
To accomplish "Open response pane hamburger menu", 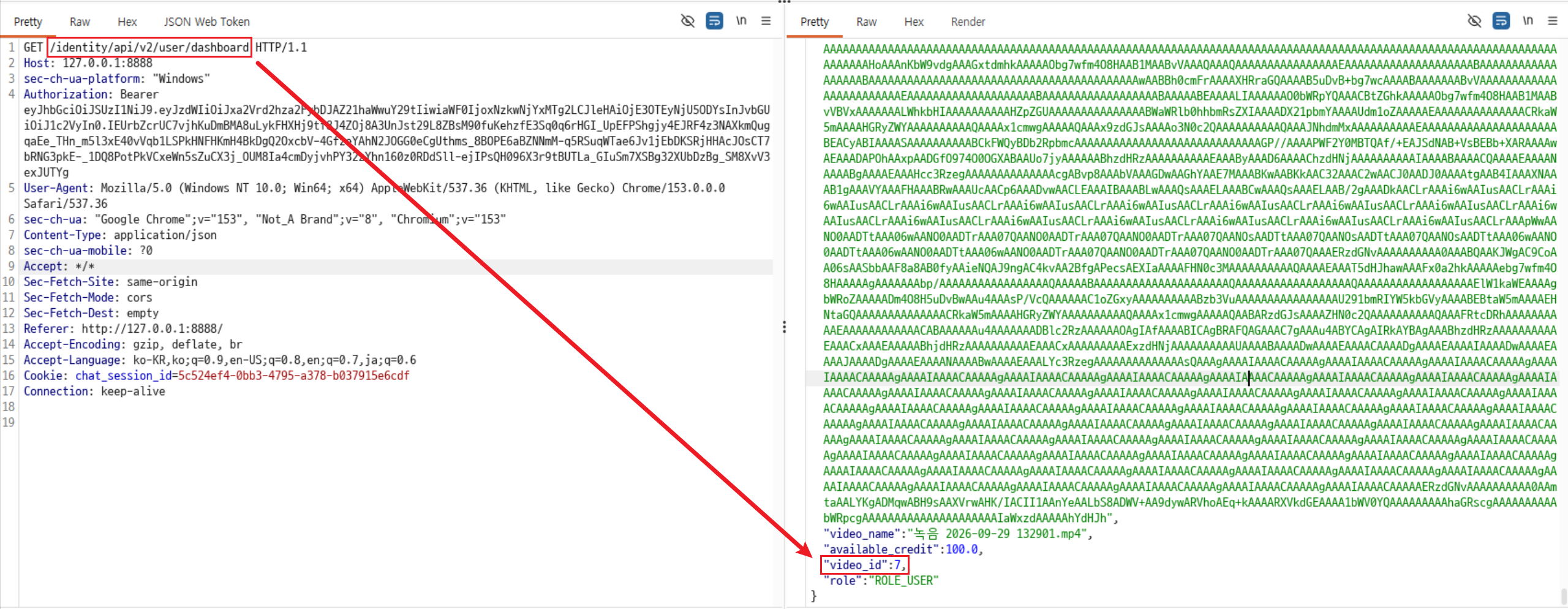I will pos(1552,21).
